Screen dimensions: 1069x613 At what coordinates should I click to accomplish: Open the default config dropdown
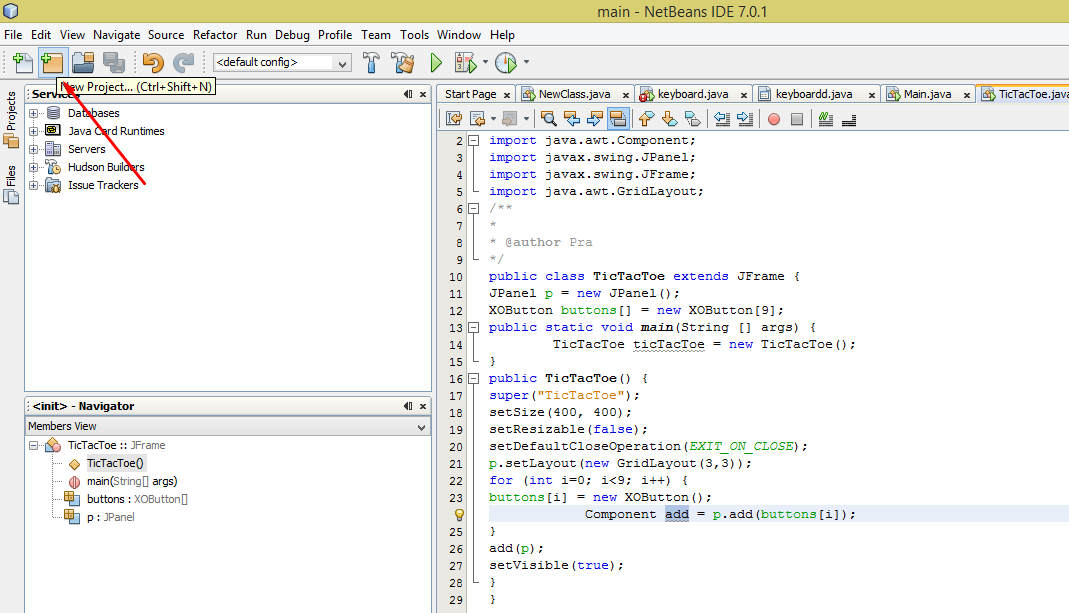click(x=343, y=62)
